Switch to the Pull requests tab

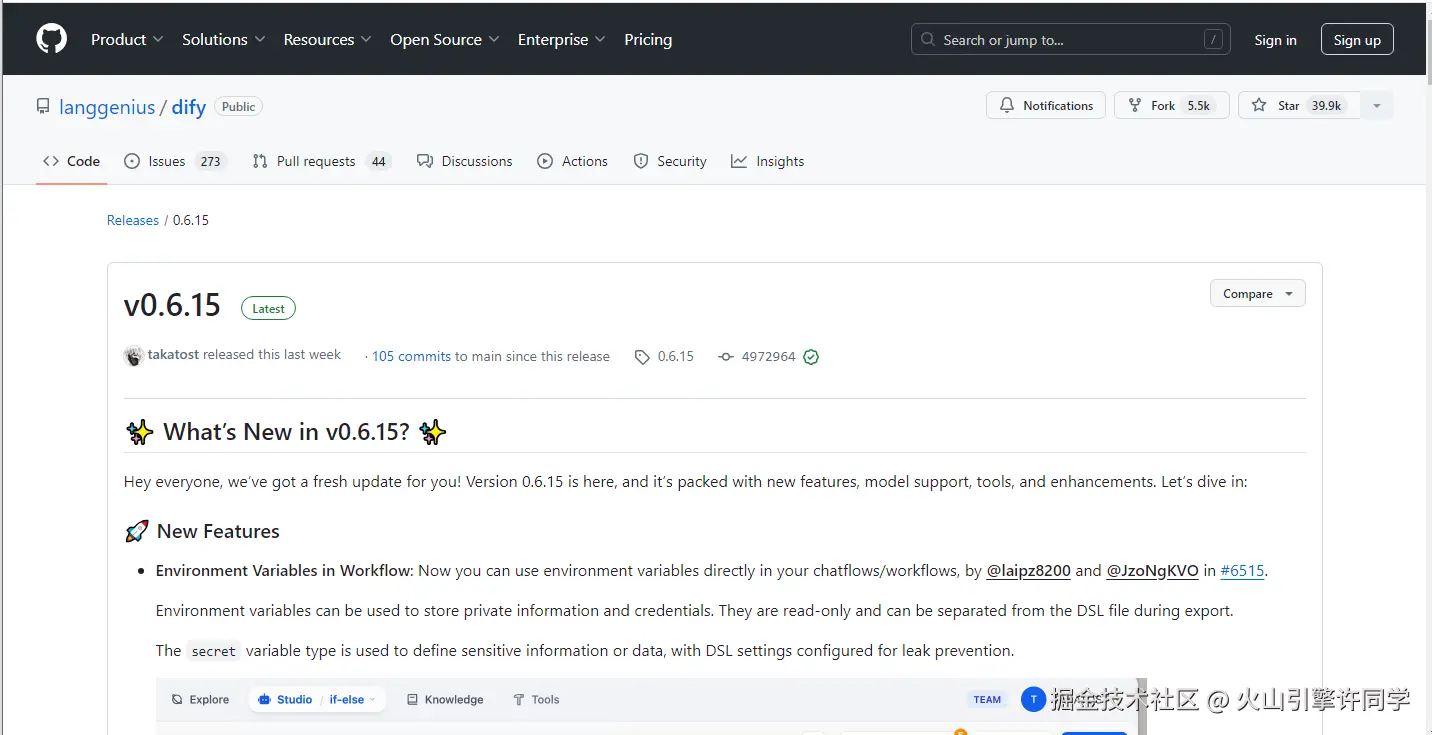pos(321,161)
